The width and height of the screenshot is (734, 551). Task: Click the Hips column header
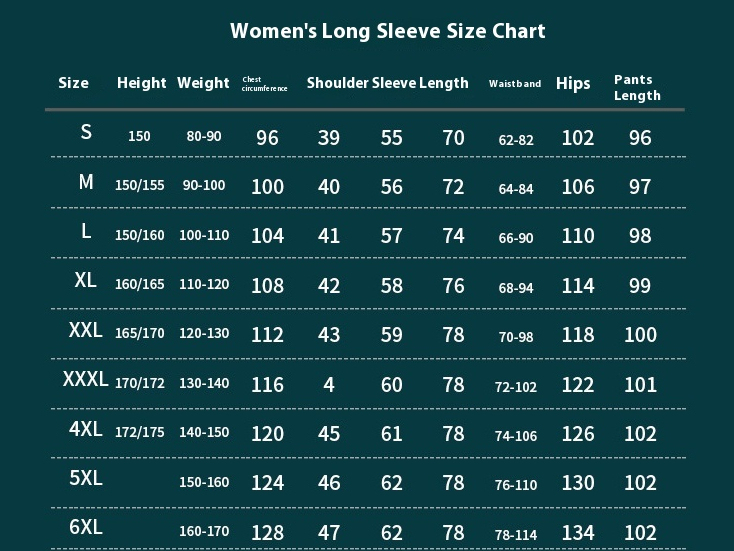point(573,84)
